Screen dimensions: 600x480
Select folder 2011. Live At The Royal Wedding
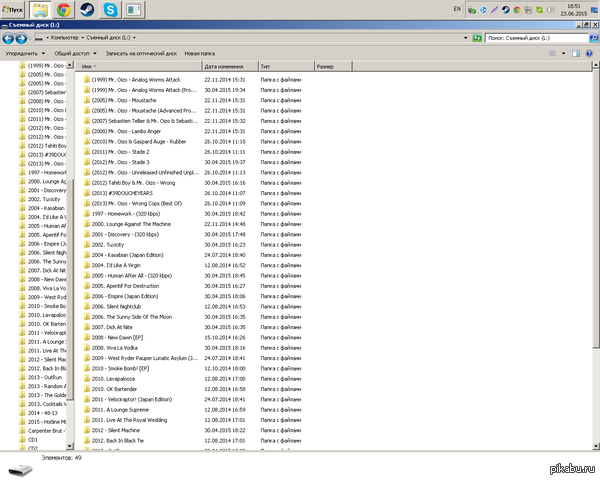pos(126,421)
